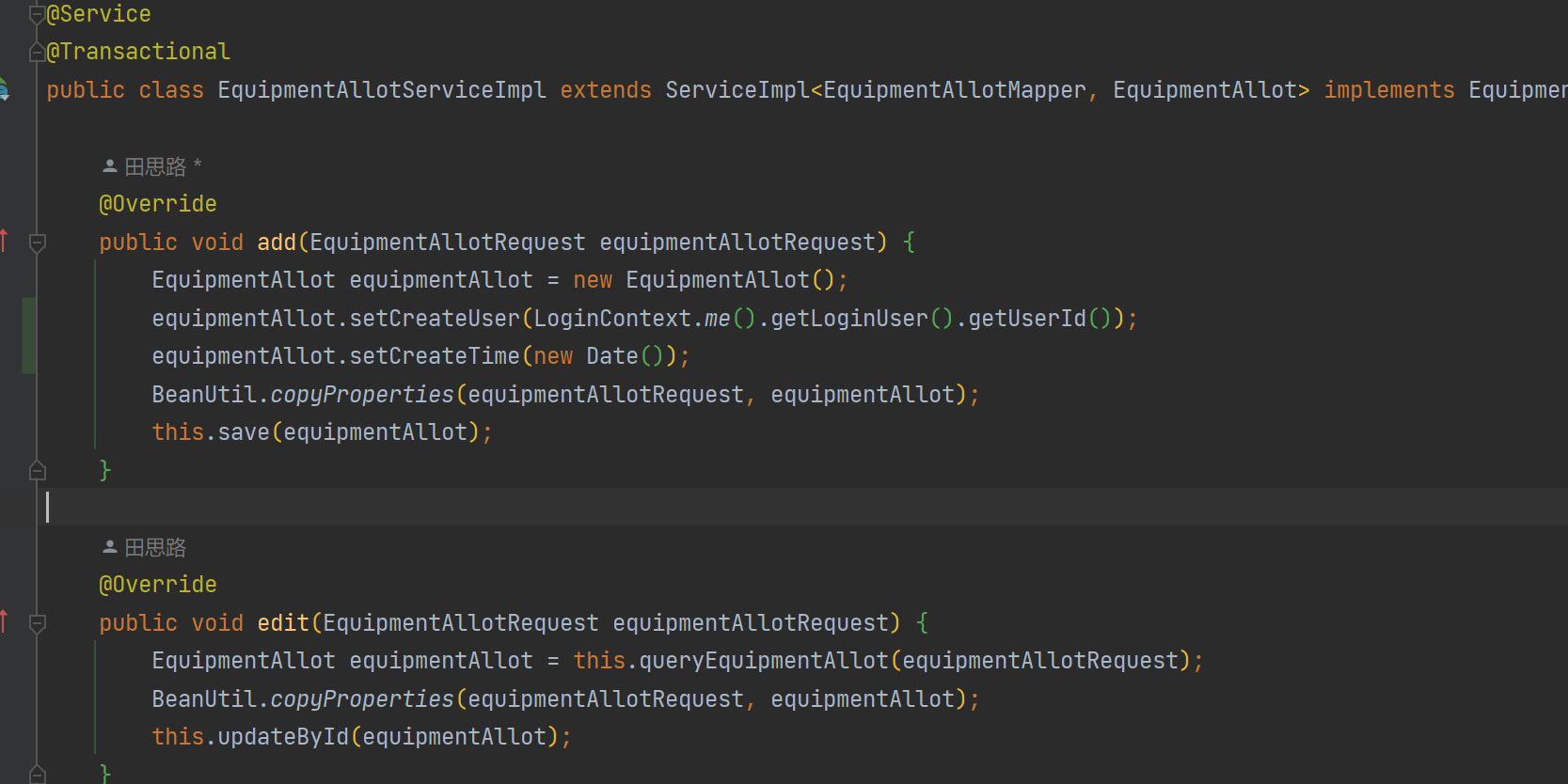Screen dimensions: 1568x784
Task: Click the class gutter icon beside the class declaration
Action: pyautogui.click(x=4, y=90)
